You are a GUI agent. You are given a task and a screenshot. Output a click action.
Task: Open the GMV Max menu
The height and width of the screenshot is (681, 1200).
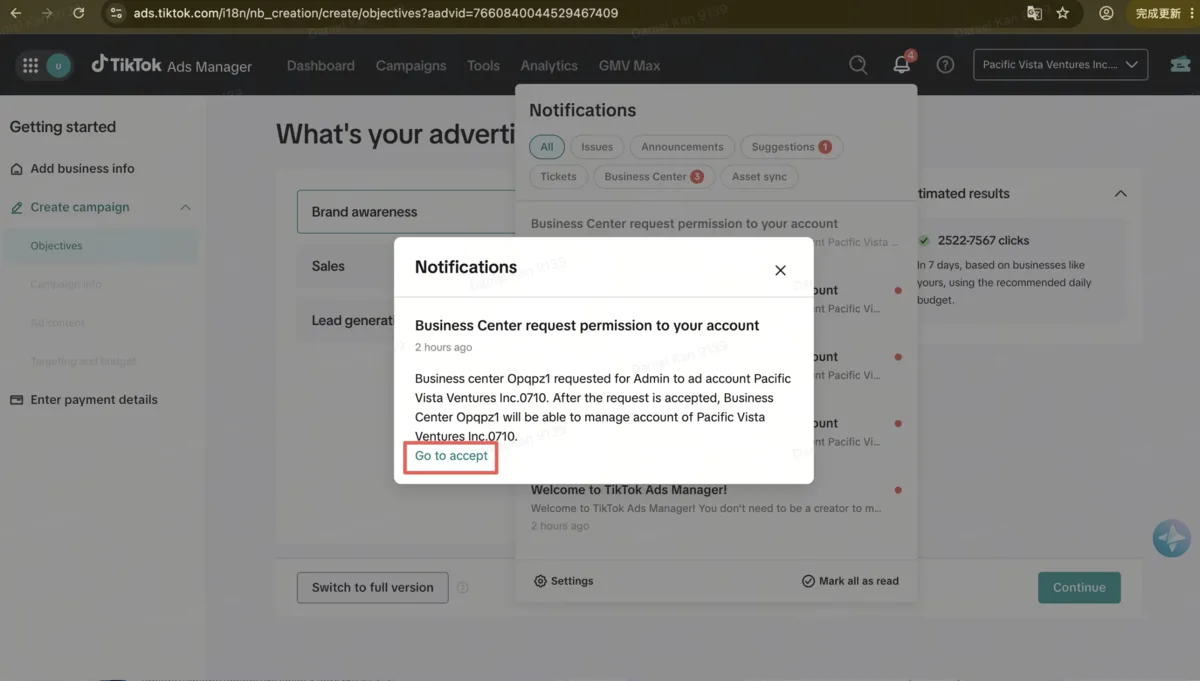pyautogui.click(x=629, y=65)
